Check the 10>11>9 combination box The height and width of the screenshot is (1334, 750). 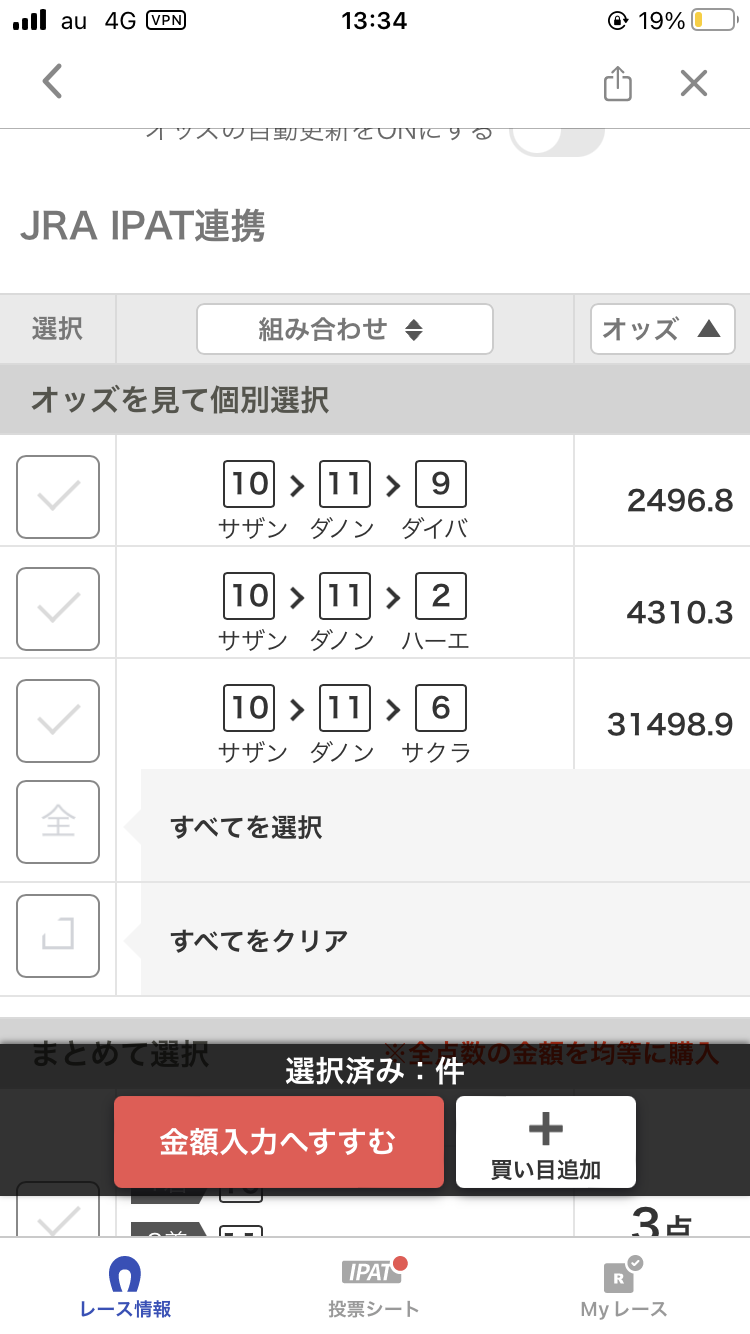click(58, 497)
